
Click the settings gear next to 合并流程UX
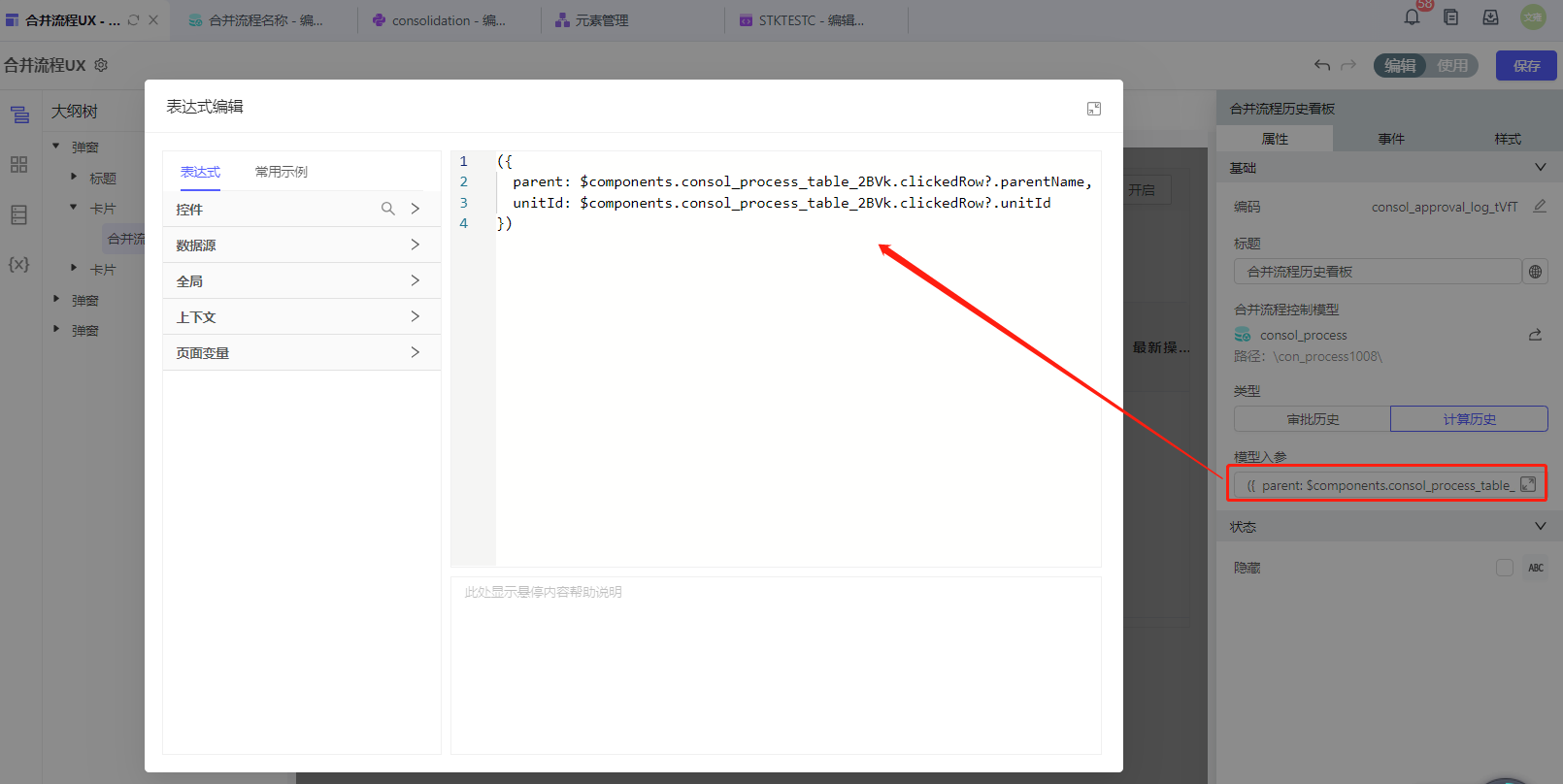(101, 65)
